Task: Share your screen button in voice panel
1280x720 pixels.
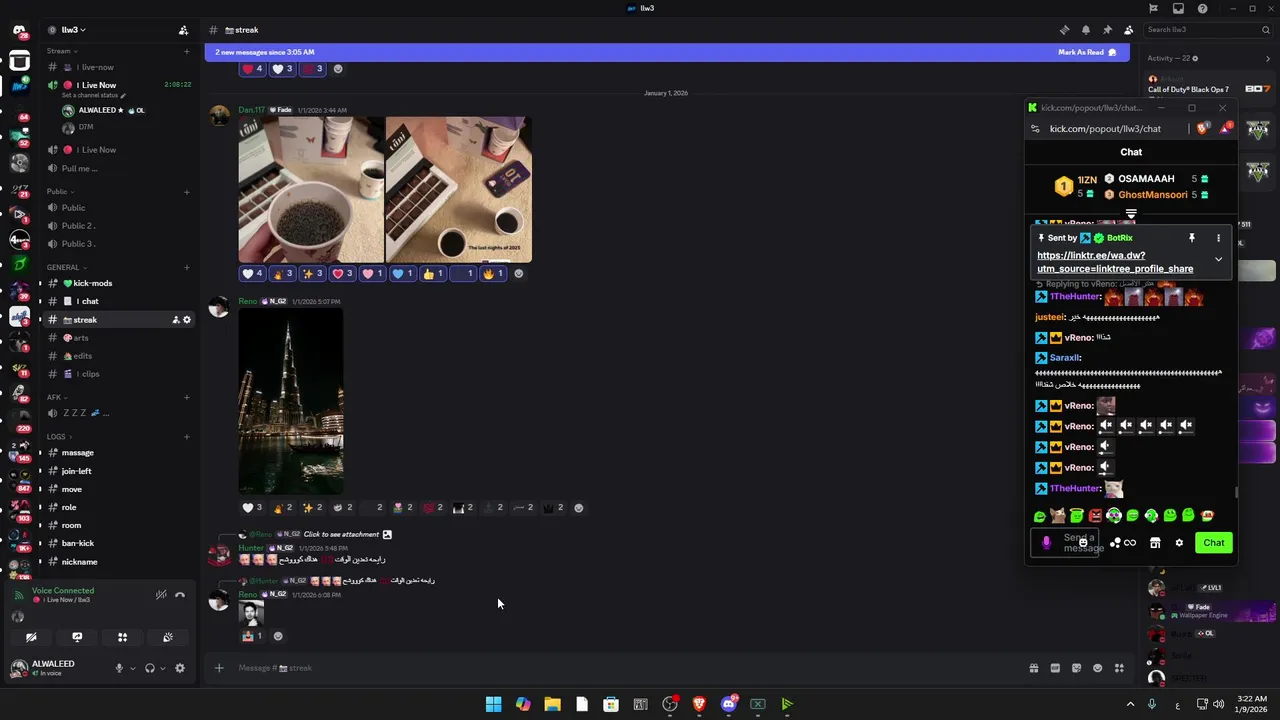Action: click(x=77, y=637)
